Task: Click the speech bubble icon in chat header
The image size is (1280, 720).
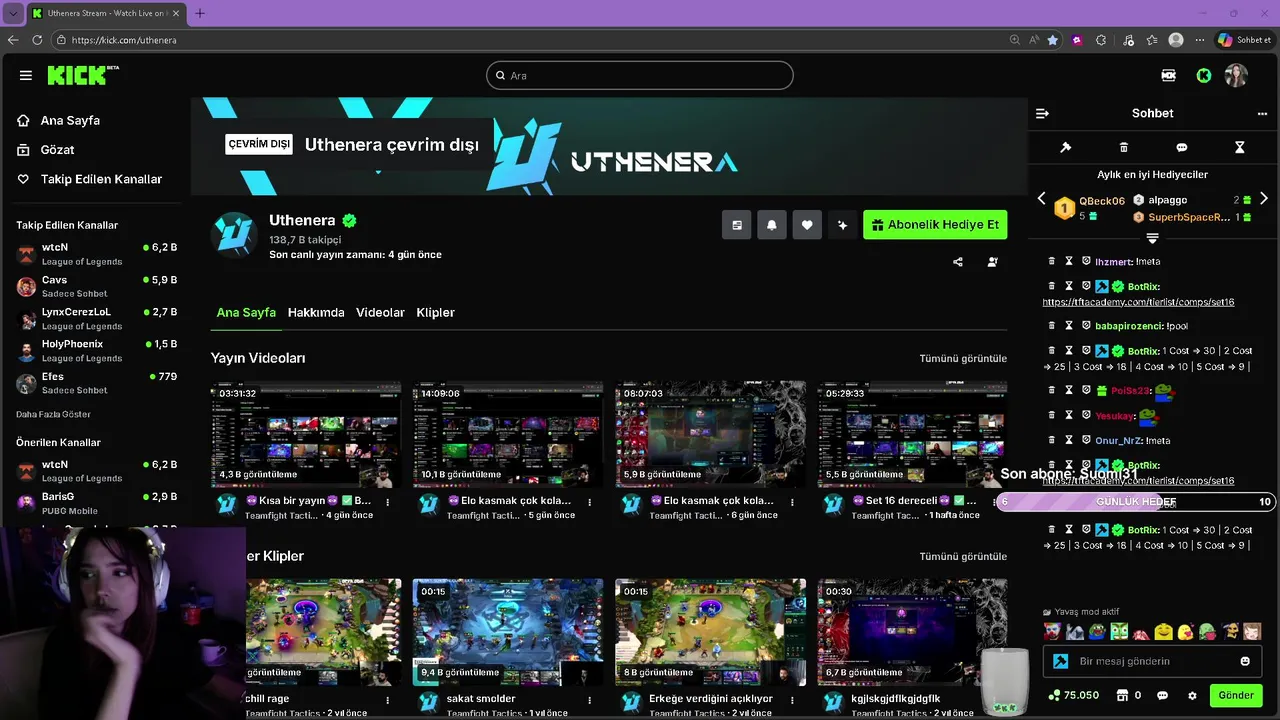Action: [1182, 147]
